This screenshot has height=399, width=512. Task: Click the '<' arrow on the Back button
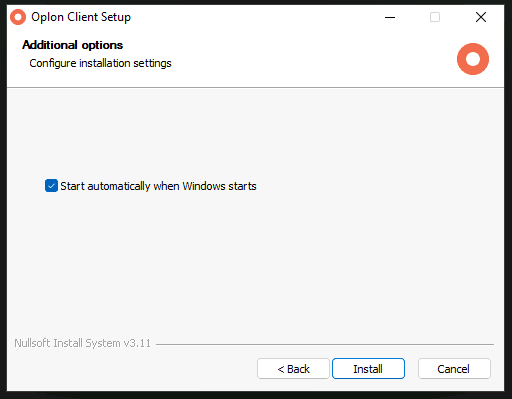[x=281, y=369]
